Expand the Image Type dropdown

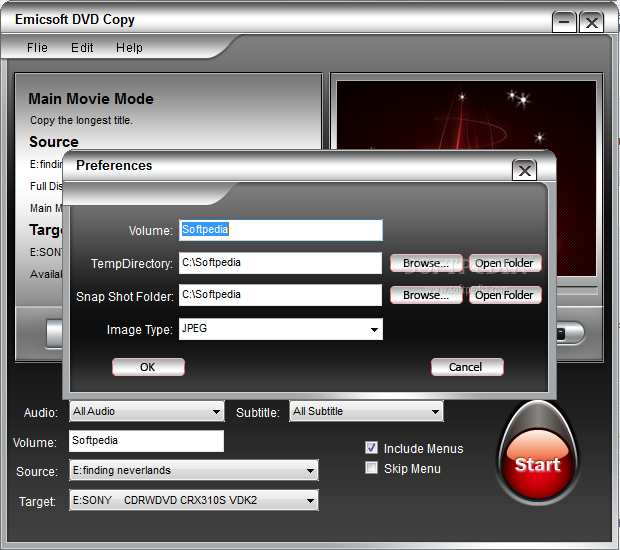tap(374, 329)
